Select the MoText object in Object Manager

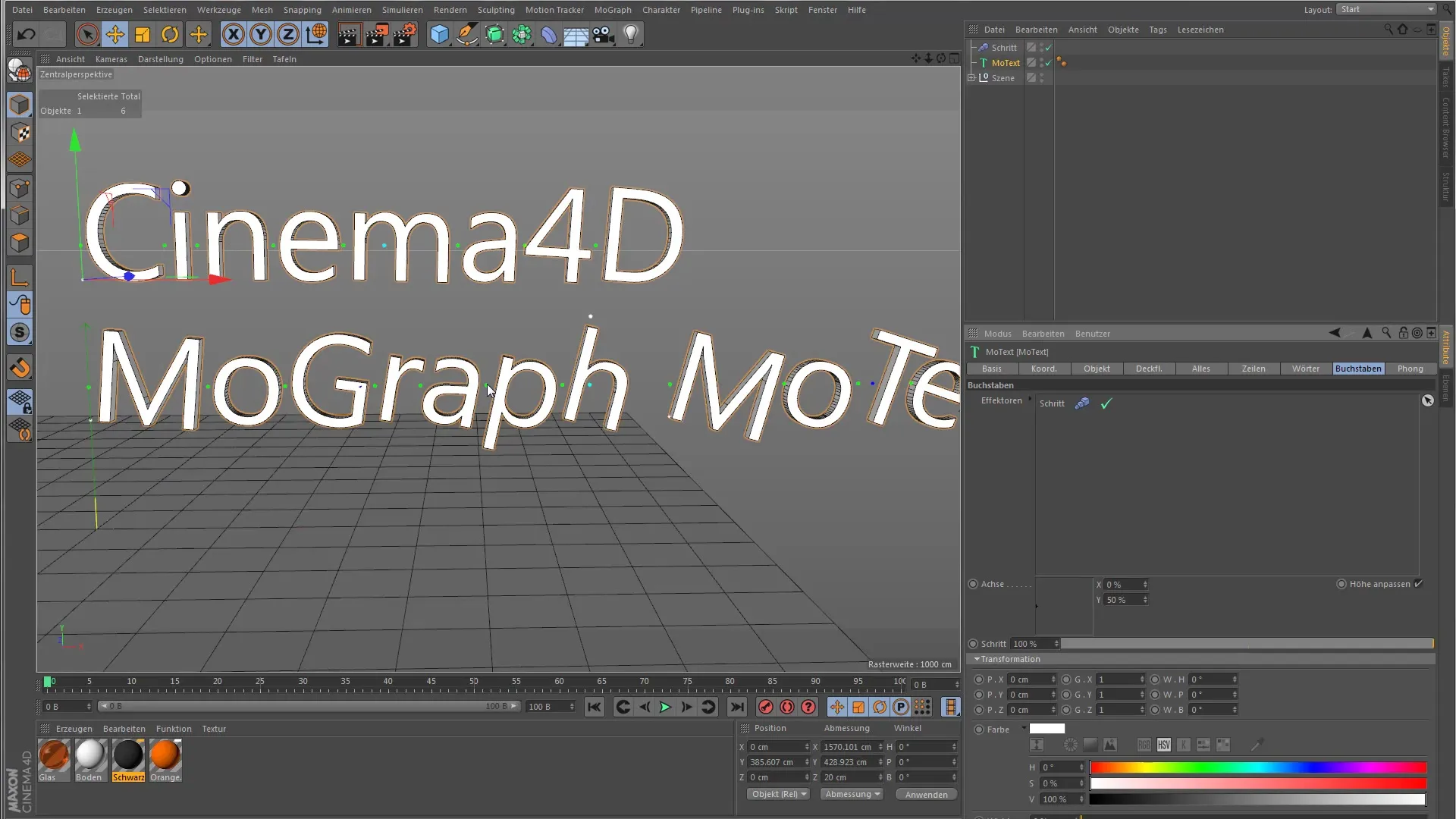point(1006,63)
